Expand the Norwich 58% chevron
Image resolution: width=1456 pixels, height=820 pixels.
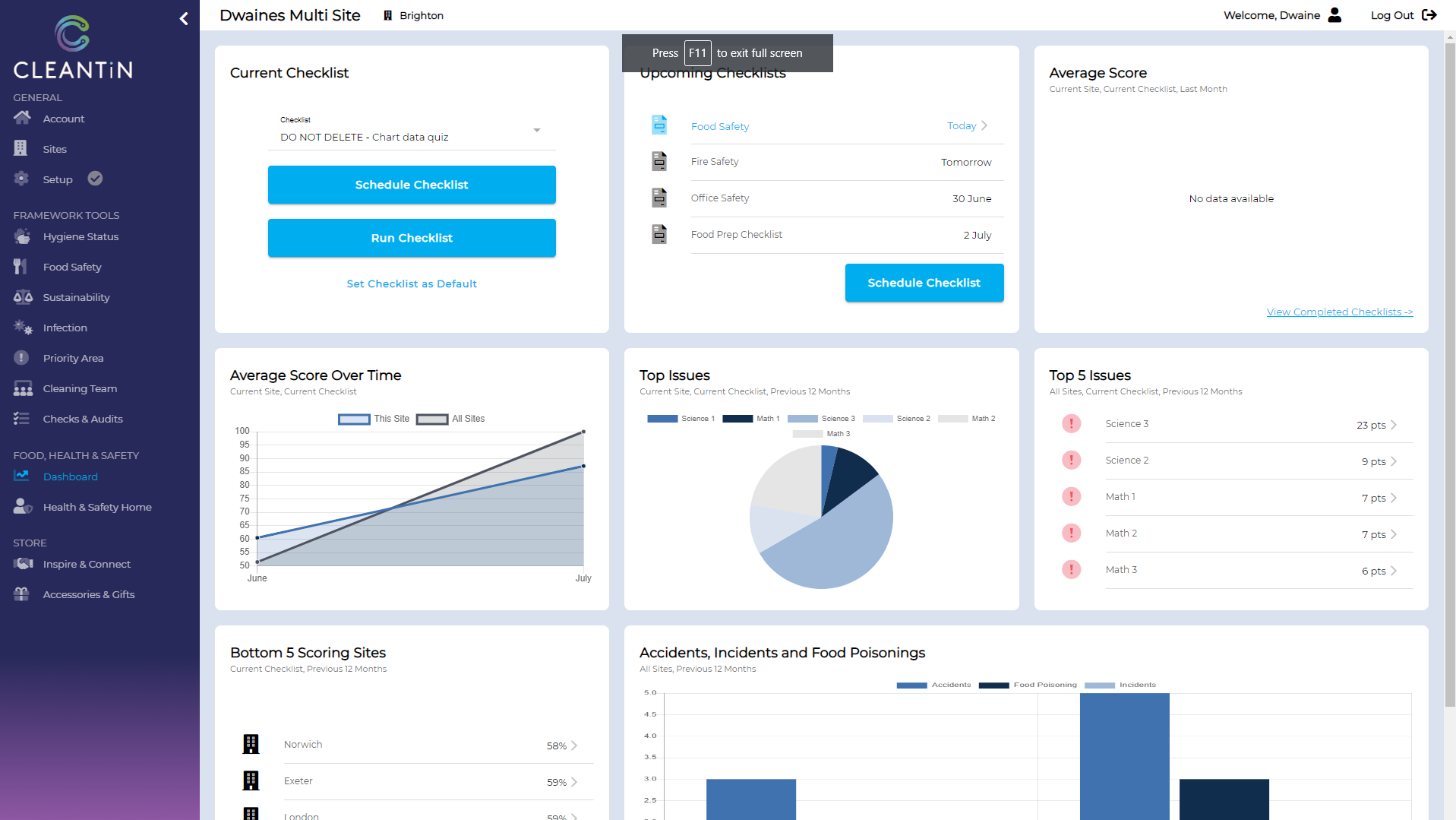[574, 746]
